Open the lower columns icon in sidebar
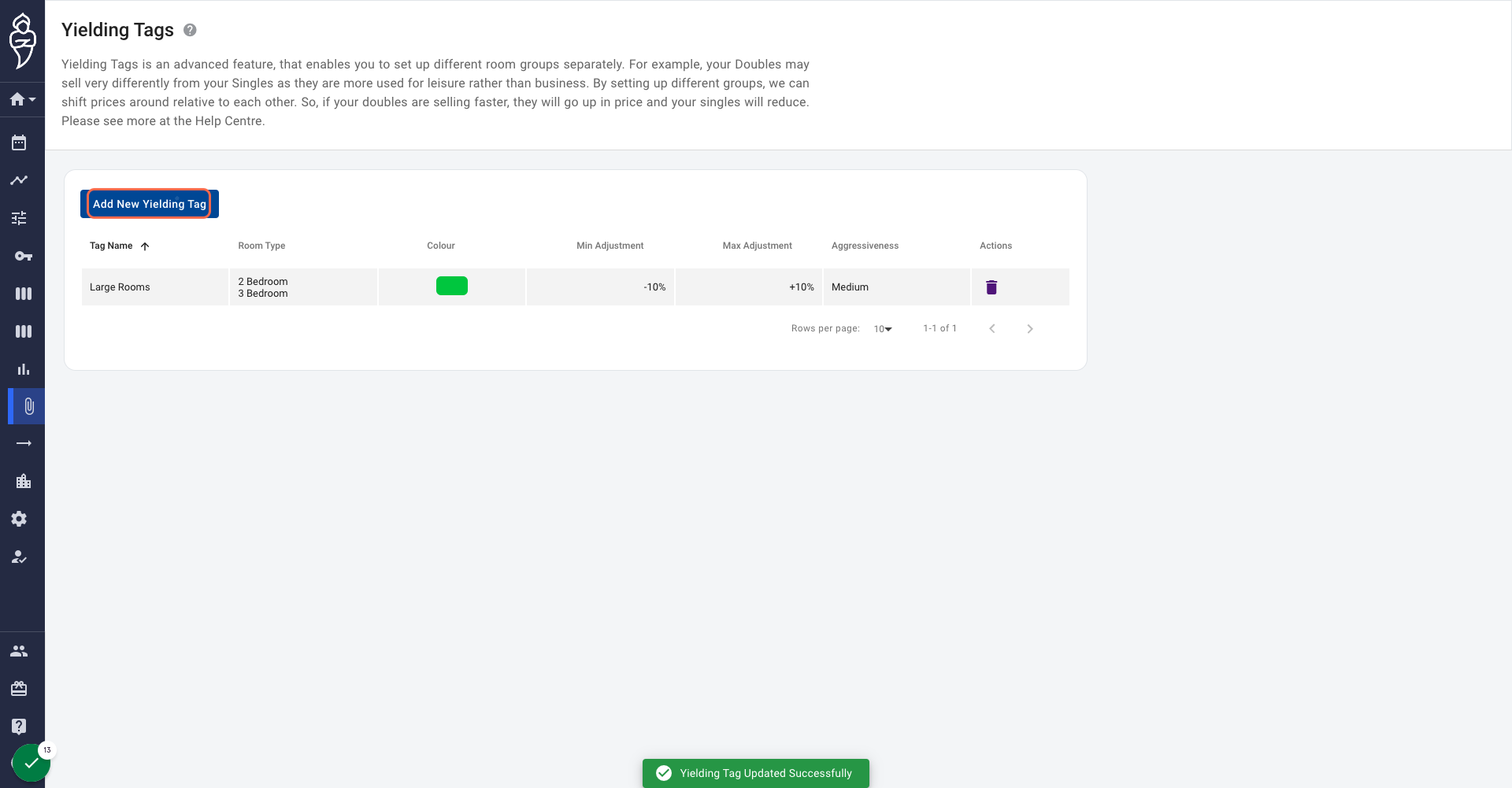Screen dimensions: 1512x788 24,331
